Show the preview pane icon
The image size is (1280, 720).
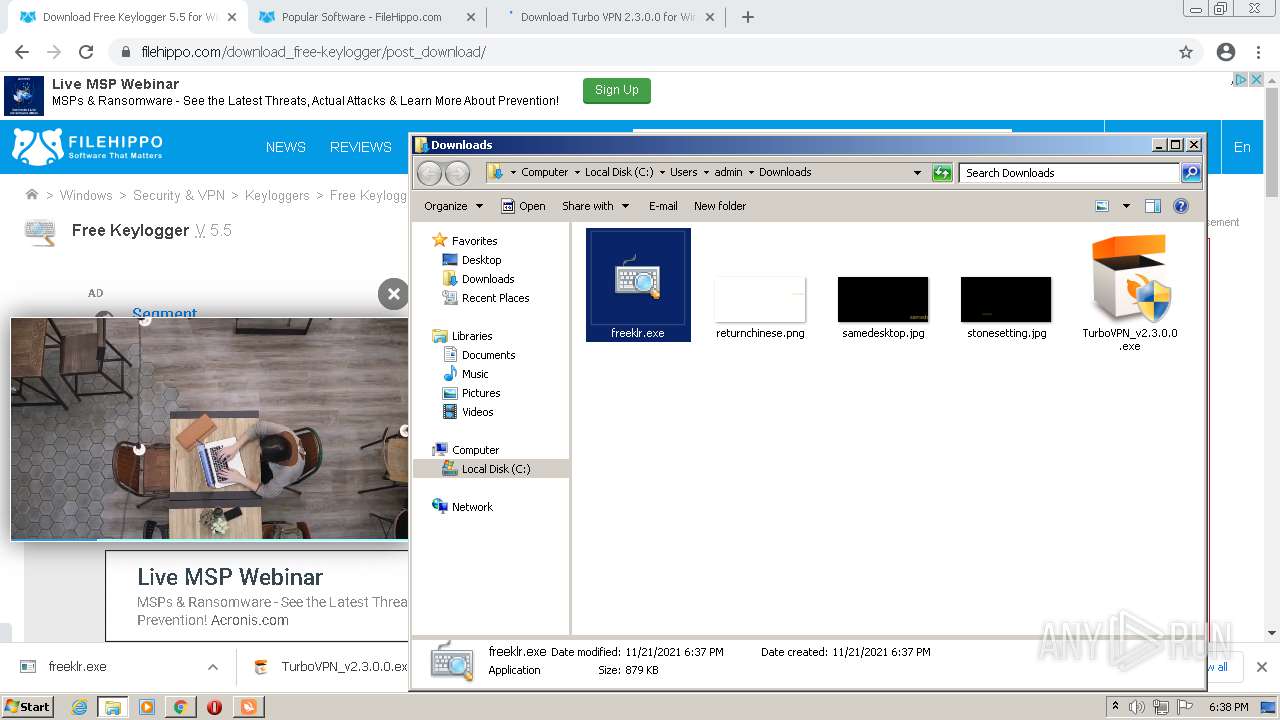click(x=1152, y=206)
